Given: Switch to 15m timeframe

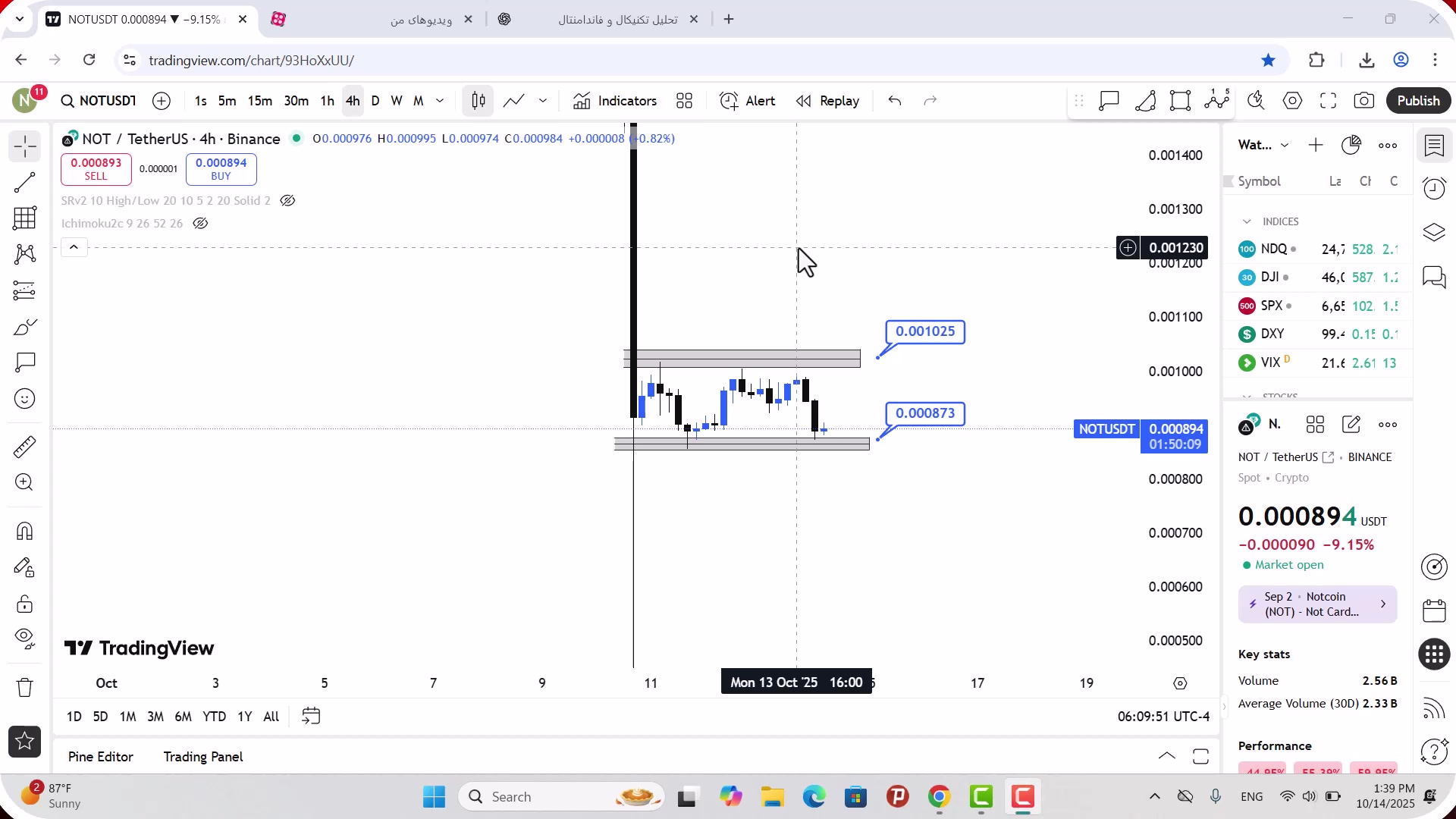Looking at the screenshot, I should [x=260, y=101].
